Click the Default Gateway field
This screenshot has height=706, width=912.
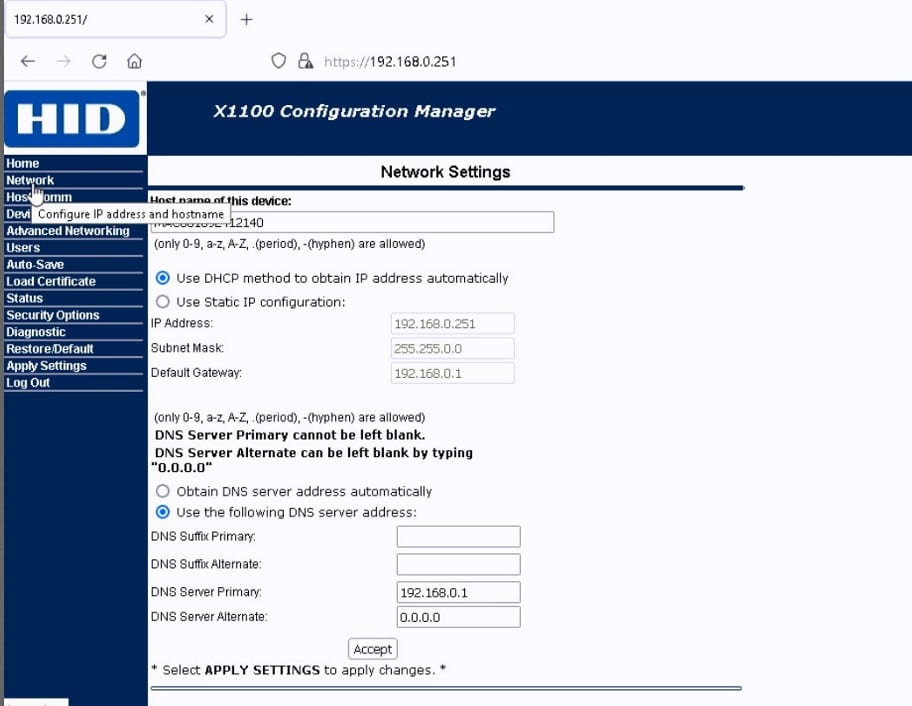tap(453, 373)
